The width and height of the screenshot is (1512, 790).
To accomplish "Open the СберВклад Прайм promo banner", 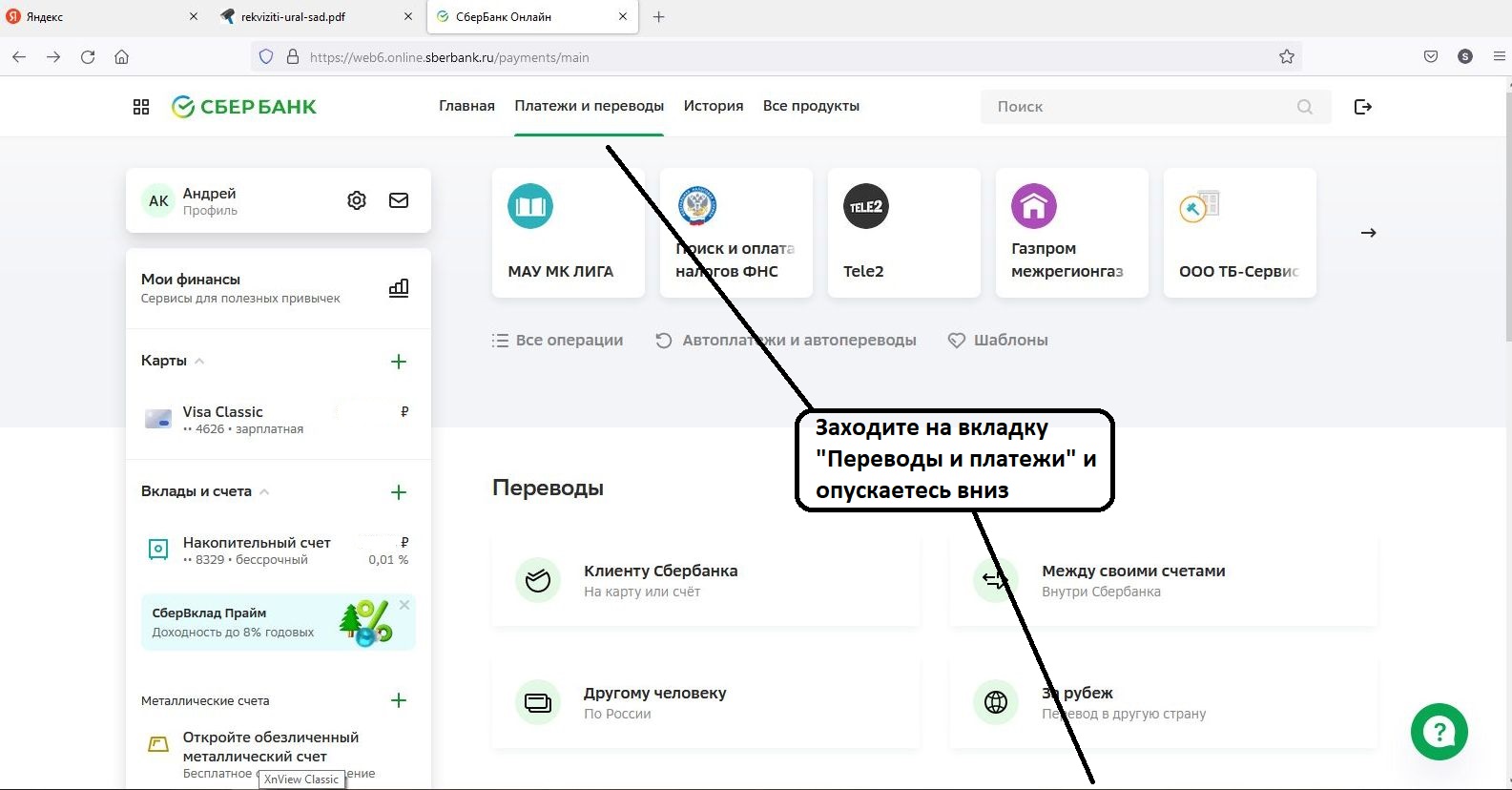I will click(x=279, y=622).
